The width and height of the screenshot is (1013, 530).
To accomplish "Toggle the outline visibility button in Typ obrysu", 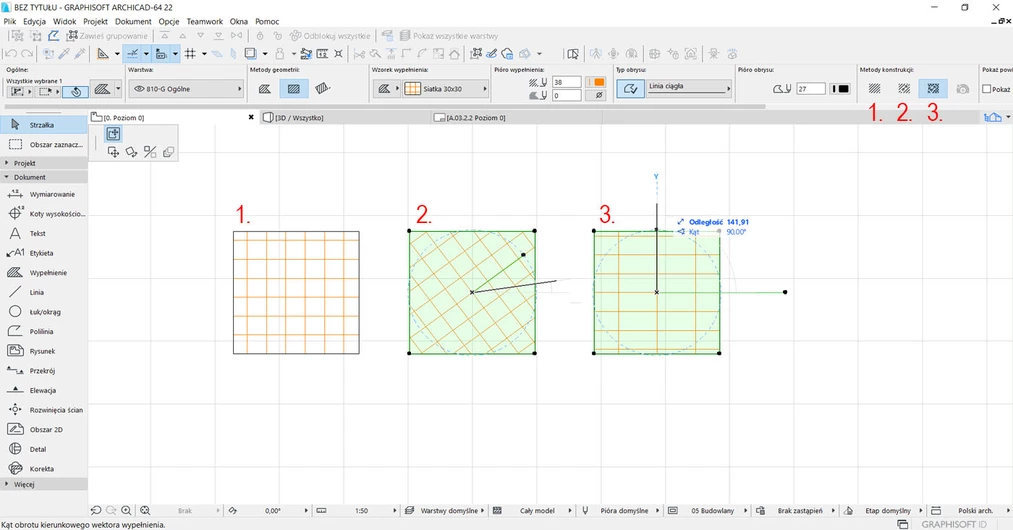I will [x=631, y=89].
